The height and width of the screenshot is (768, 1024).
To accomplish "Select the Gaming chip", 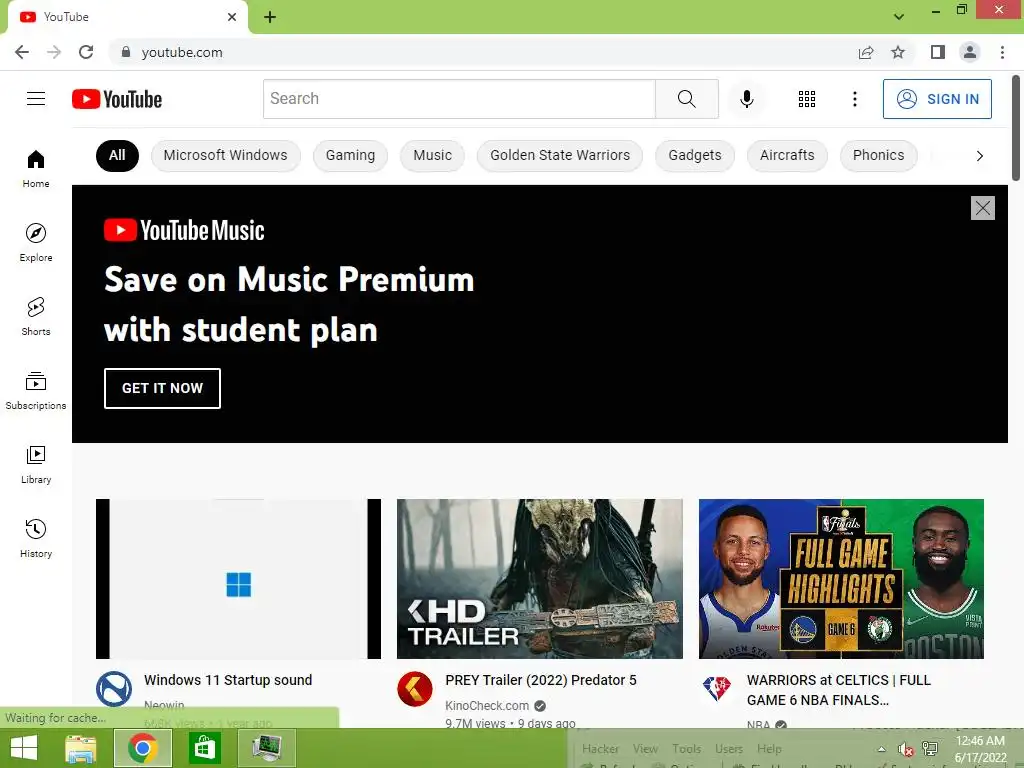I will pyautogui.click(x=350, y=155).
